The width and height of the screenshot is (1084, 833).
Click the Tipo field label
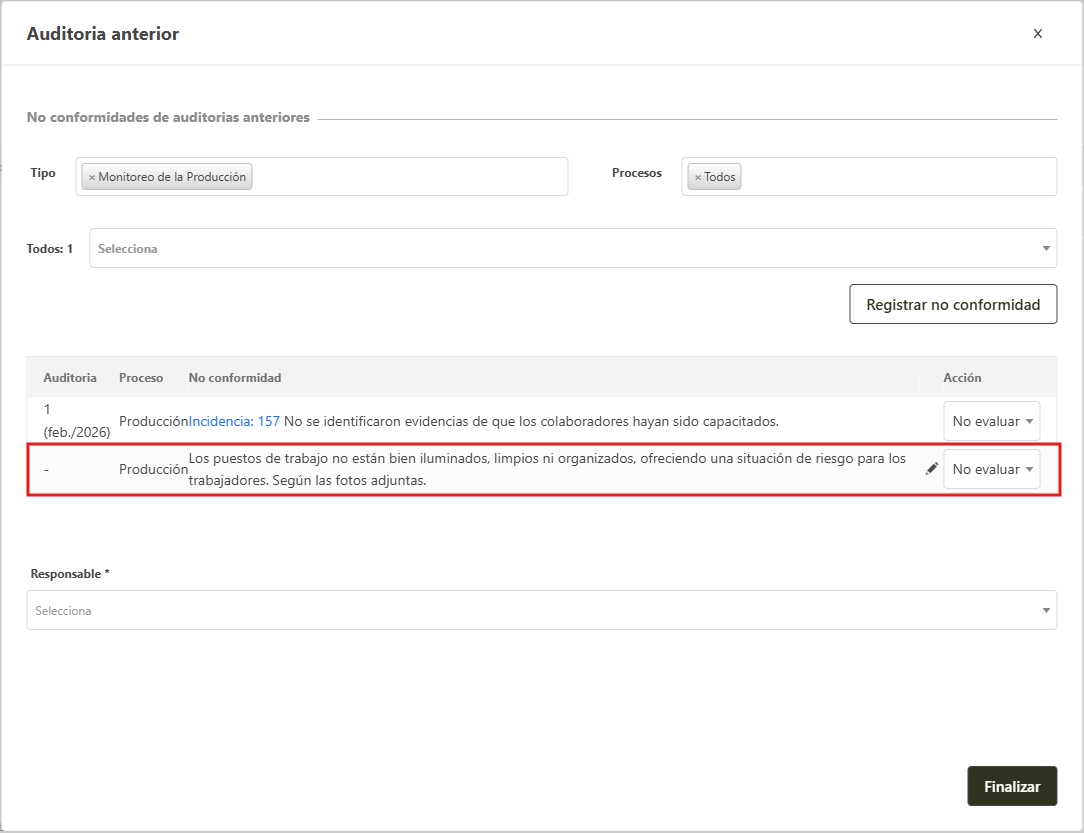point(43,172)
